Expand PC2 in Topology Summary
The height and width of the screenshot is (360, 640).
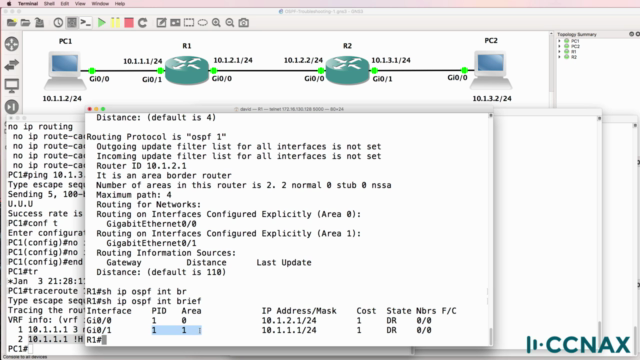tap(560, 46)
